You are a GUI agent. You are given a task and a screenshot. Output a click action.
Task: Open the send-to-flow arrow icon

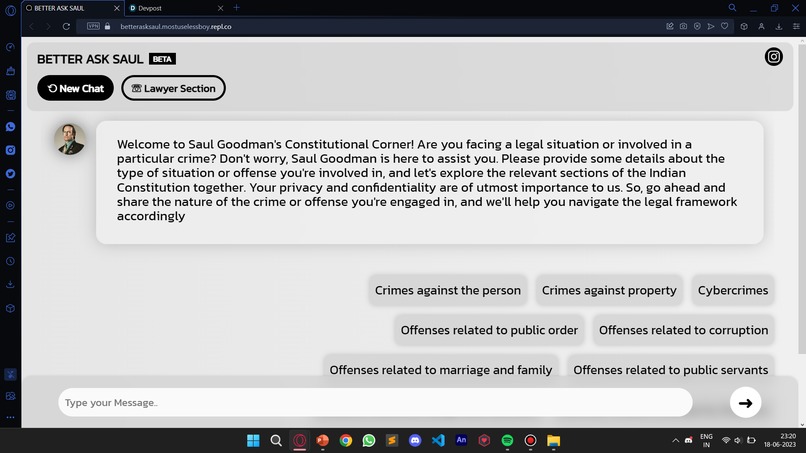(x=711, y=26)
